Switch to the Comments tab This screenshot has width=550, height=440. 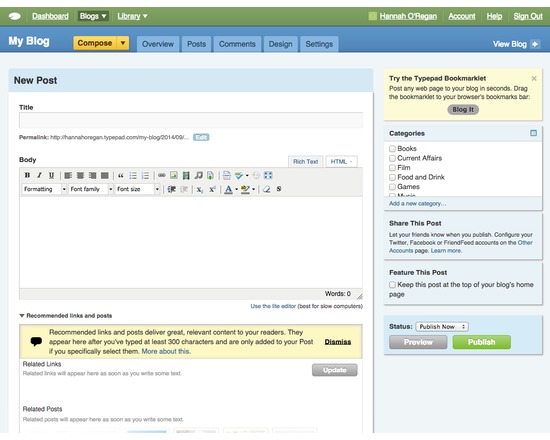(237, 44)
